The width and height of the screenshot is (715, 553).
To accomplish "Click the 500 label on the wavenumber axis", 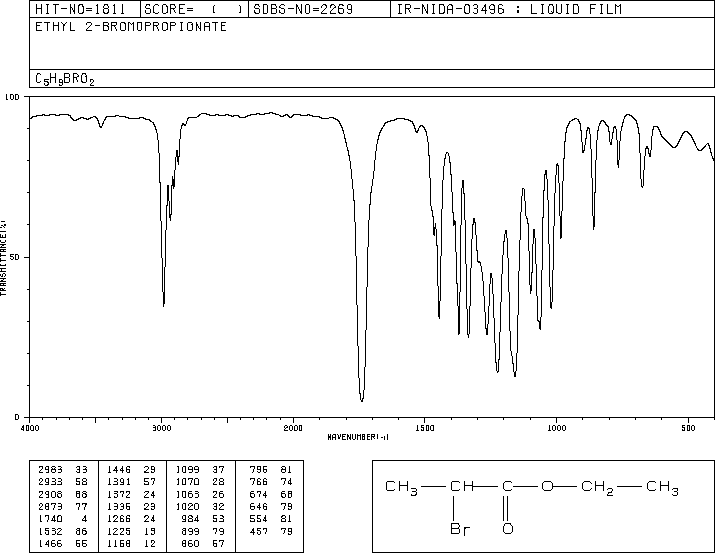I will pyautogui.click(x=688, y=428).
